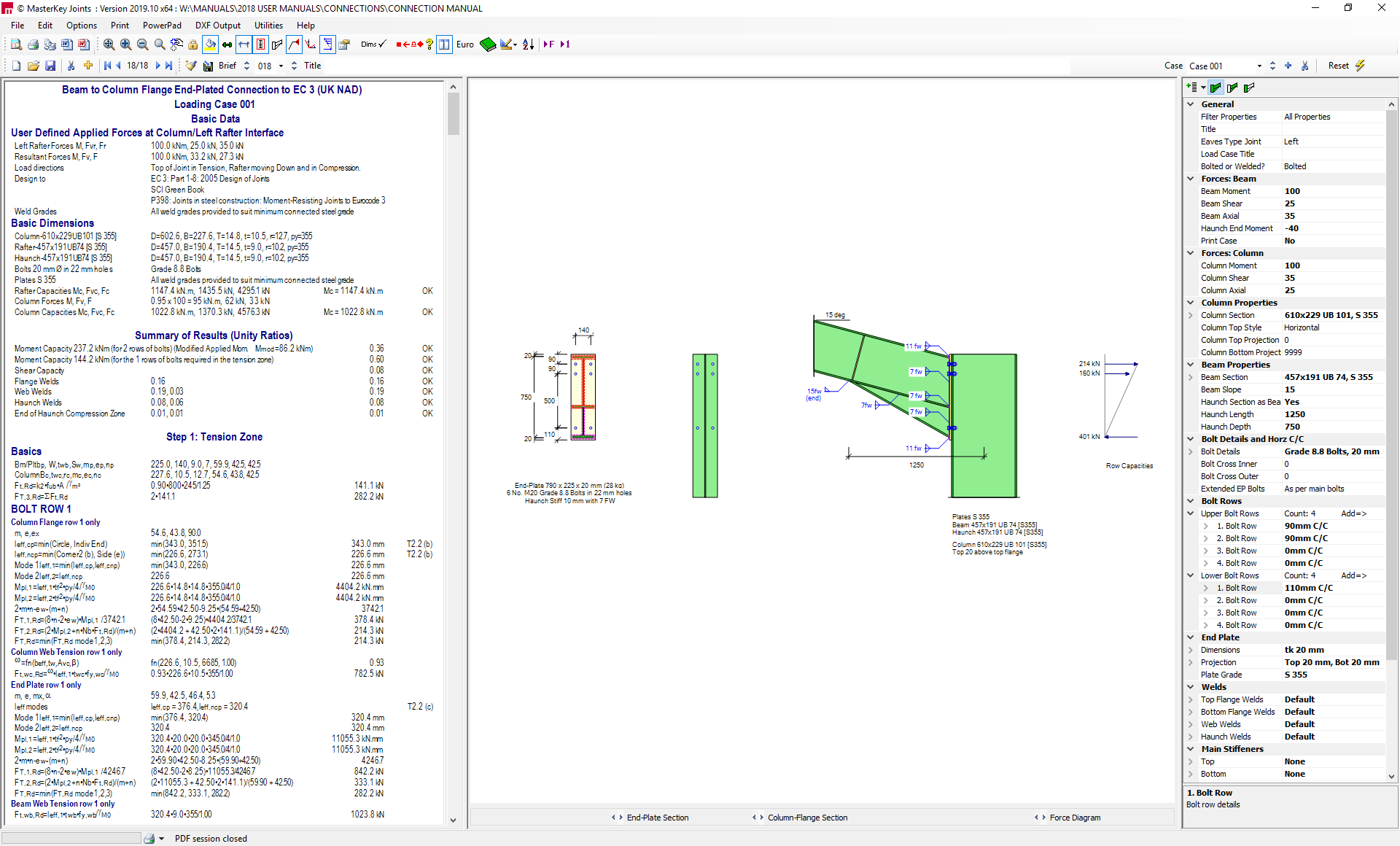The height and width of the screenshot is (846, 1400).
Task: Click the results pane vertical scrollbar thumb
Action: tap(453, 114)
